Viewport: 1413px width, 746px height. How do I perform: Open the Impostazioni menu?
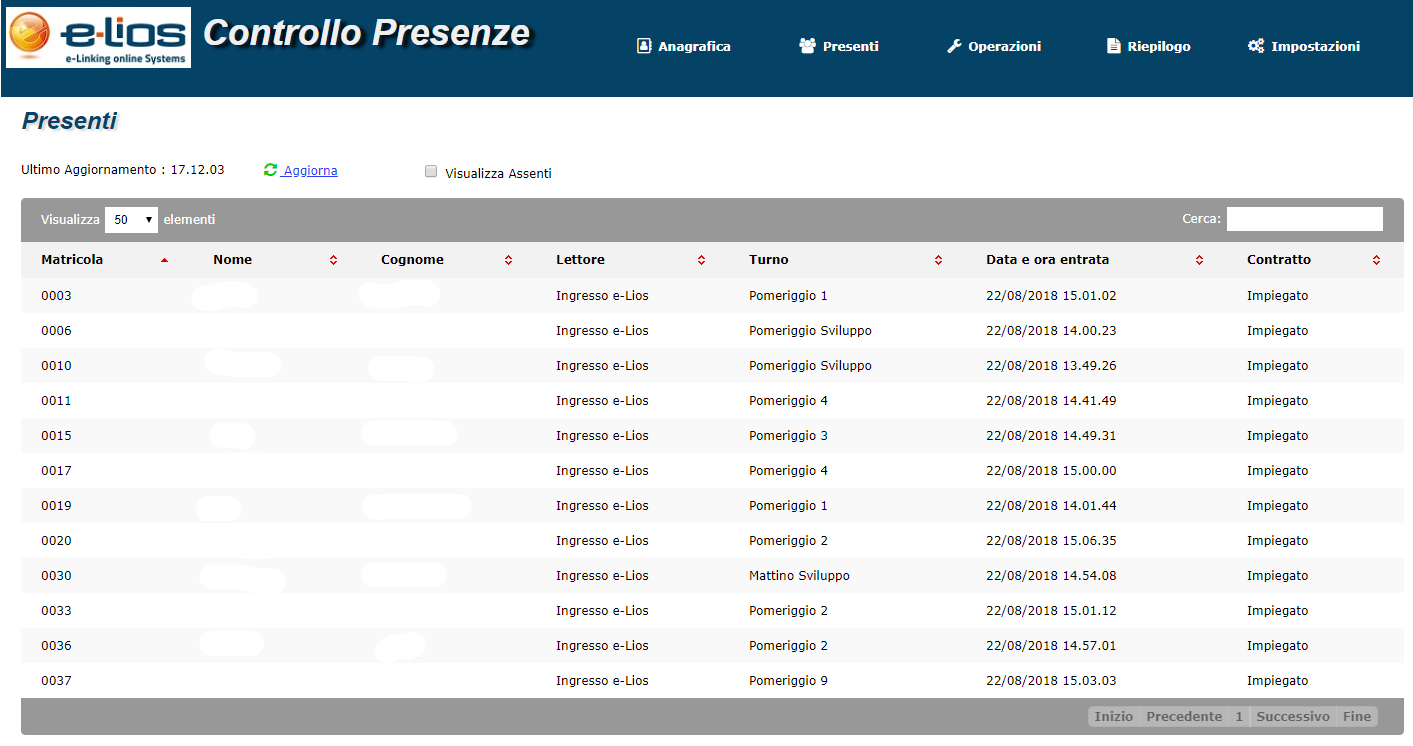(1304, 46)
